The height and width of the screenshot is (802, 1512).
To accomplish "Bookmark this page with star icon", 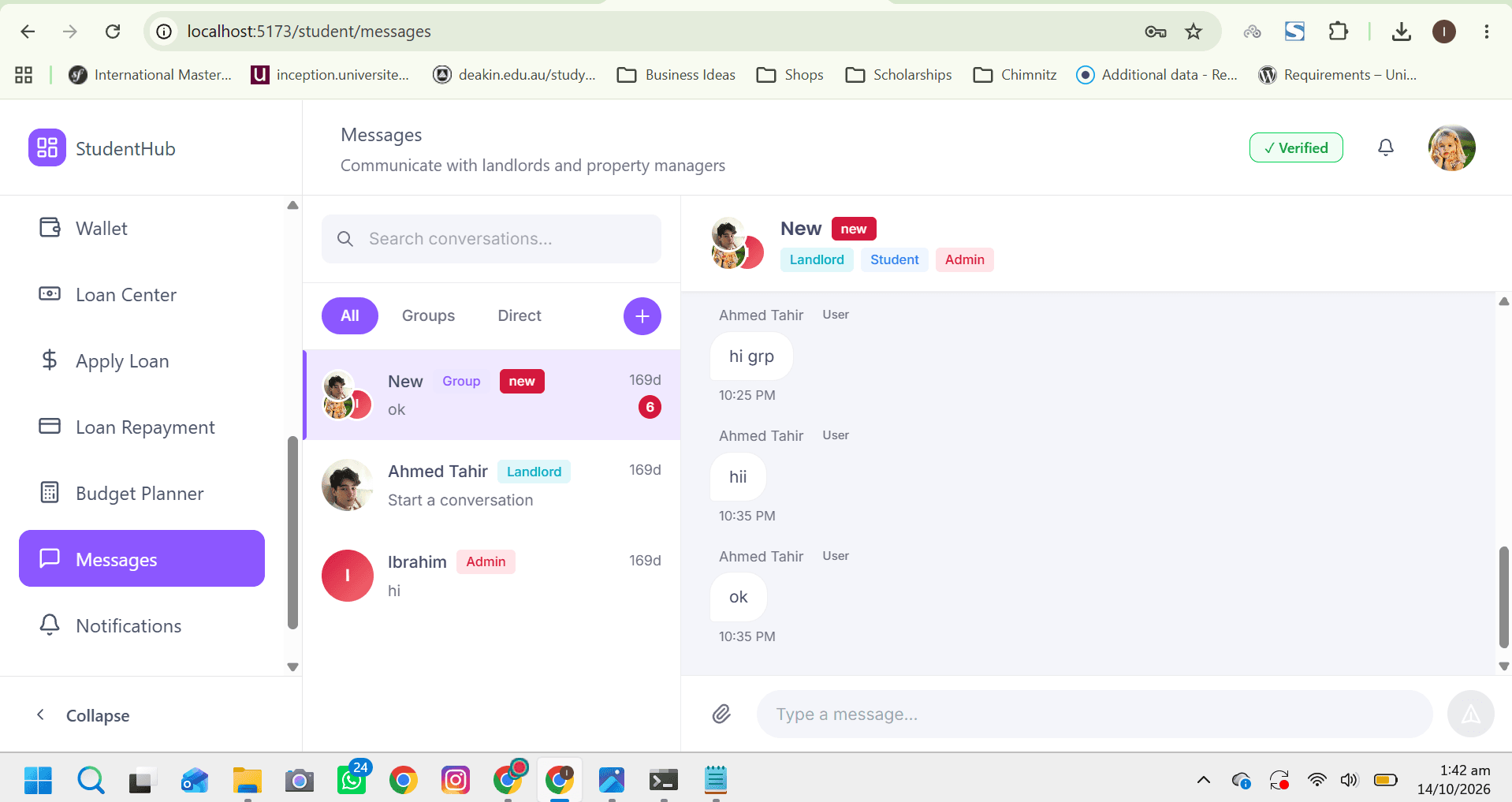I will [x=1194, y=32].
